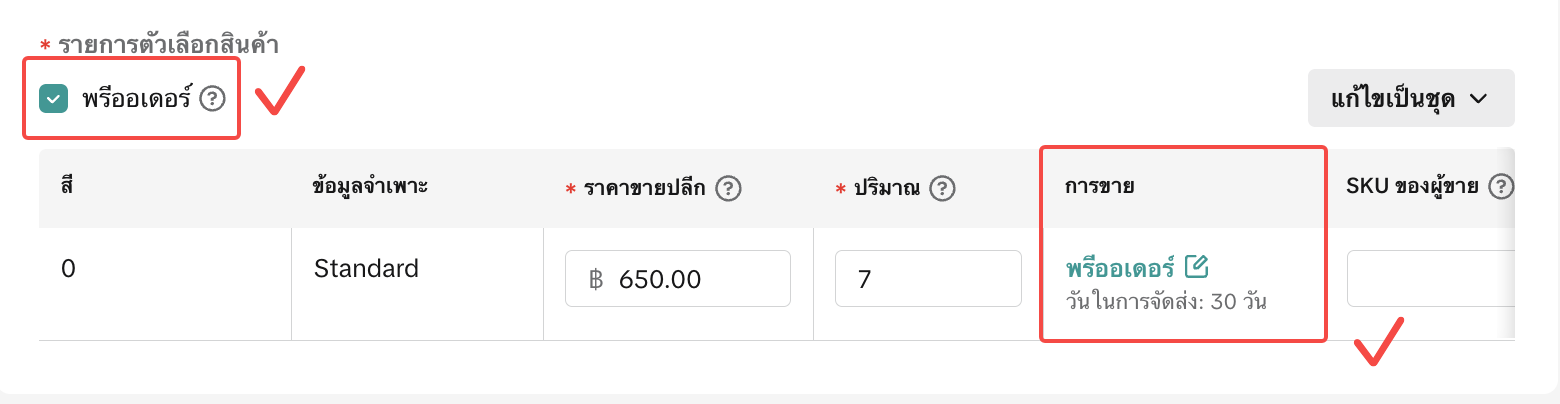Click the สี column header
The image size is (1560, 404).
[67, 187]
